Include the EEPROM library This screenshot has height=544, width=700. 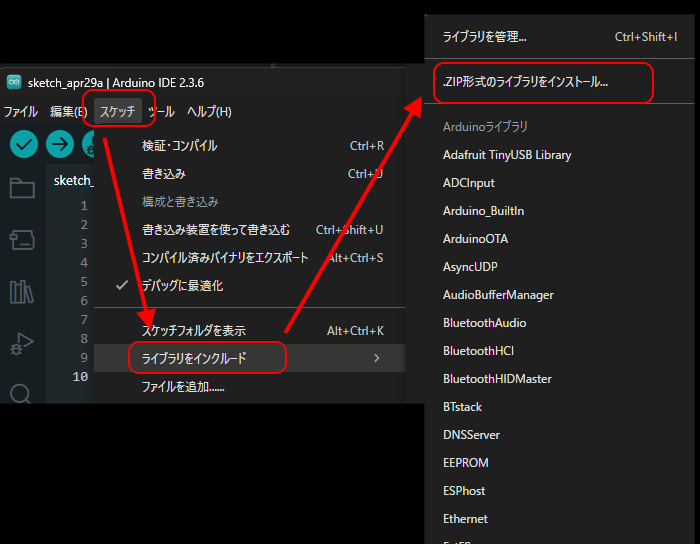coord(560,463)
